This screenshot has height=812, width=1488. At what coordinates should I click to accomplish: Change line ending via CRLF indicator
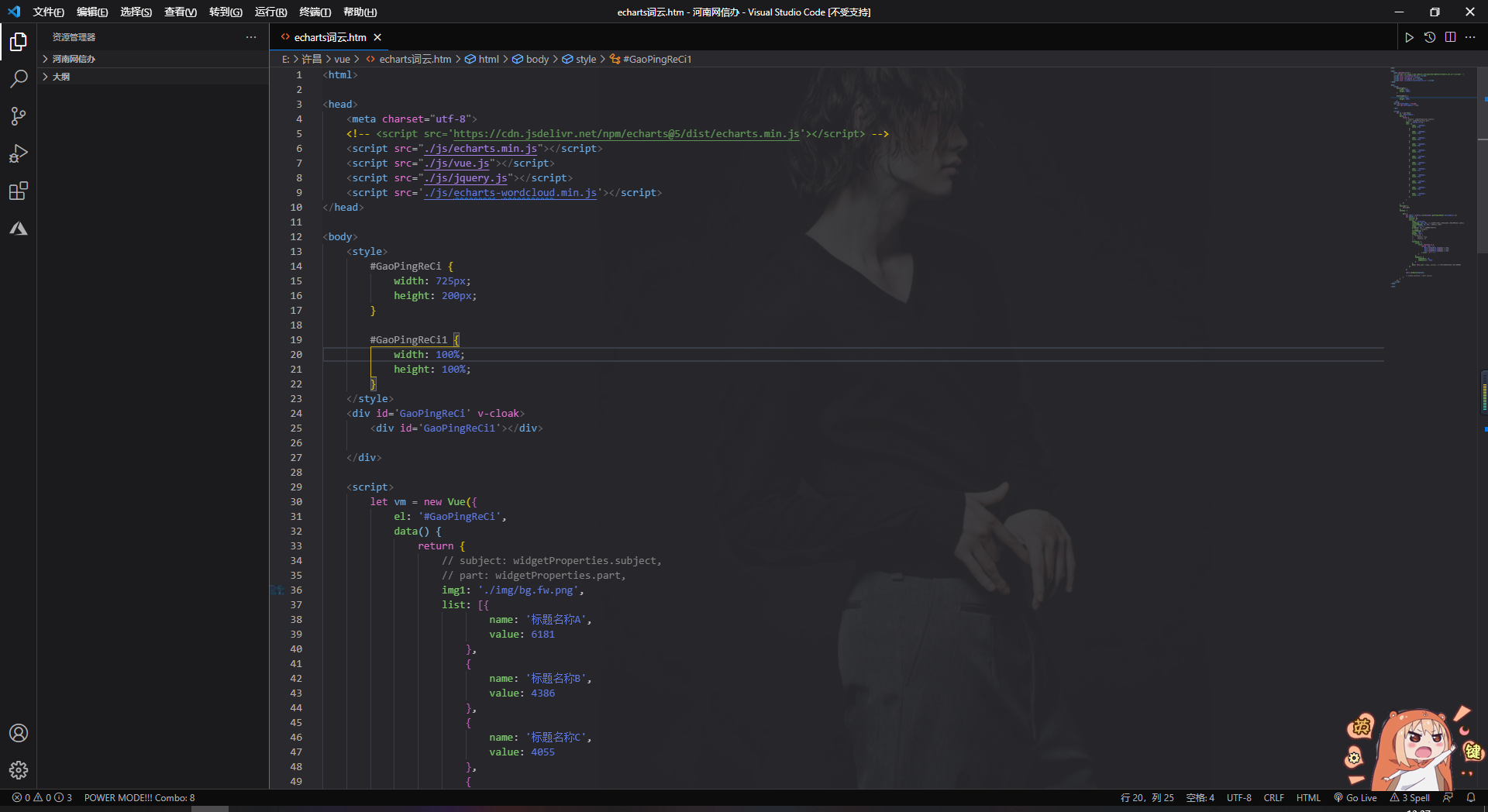pyautogui.click(x=1273, y=798)
